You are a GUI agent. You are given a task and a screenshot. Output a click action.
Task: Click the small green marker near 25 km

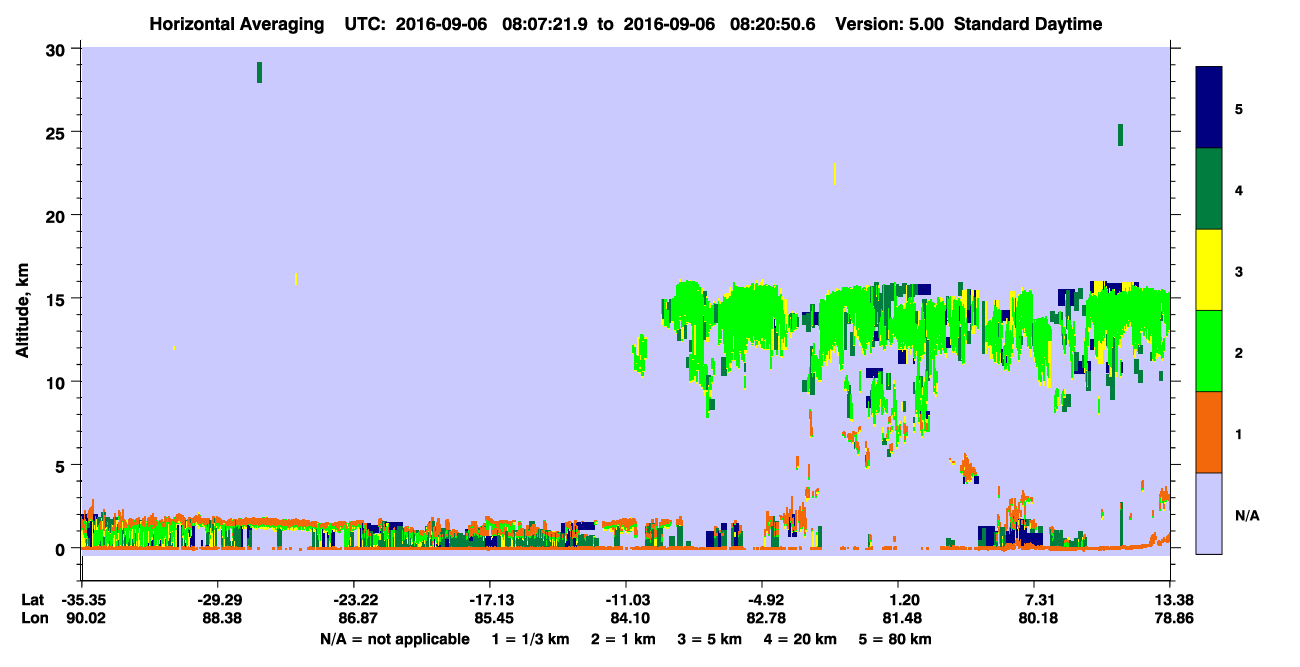click(x=1120, y=135)
